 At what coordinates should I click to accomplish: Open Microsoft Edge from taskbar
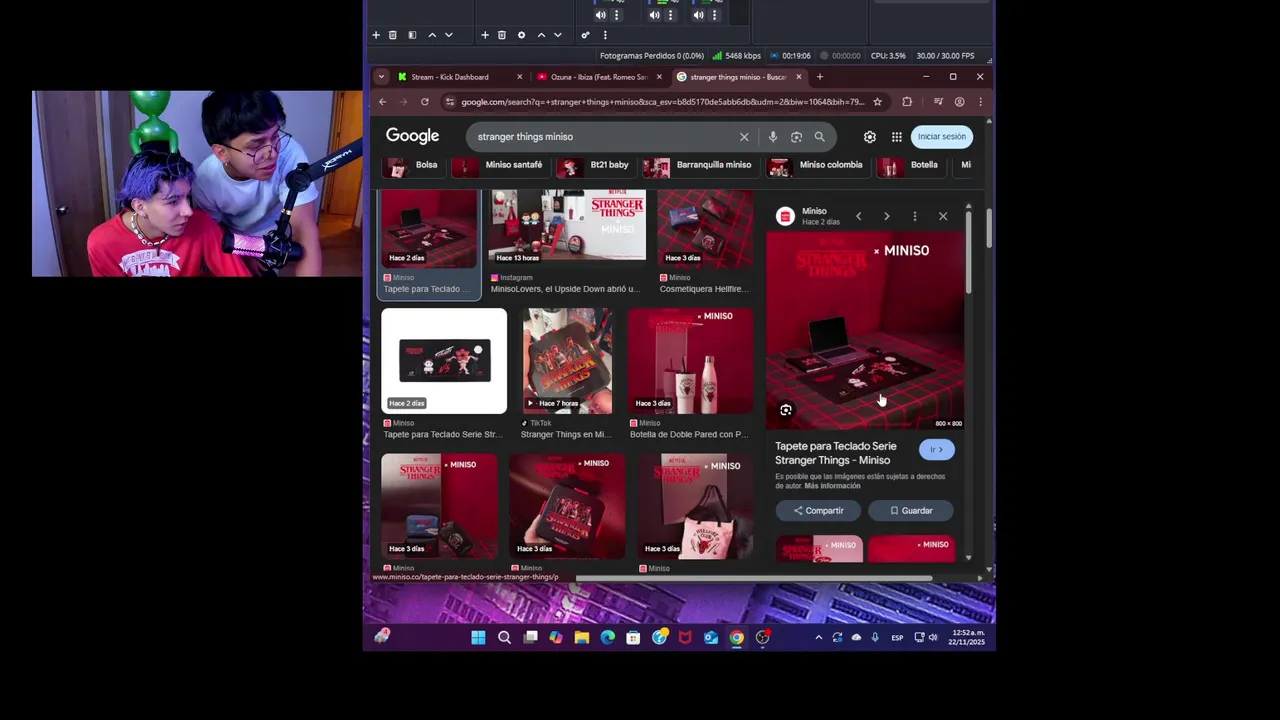608,638
